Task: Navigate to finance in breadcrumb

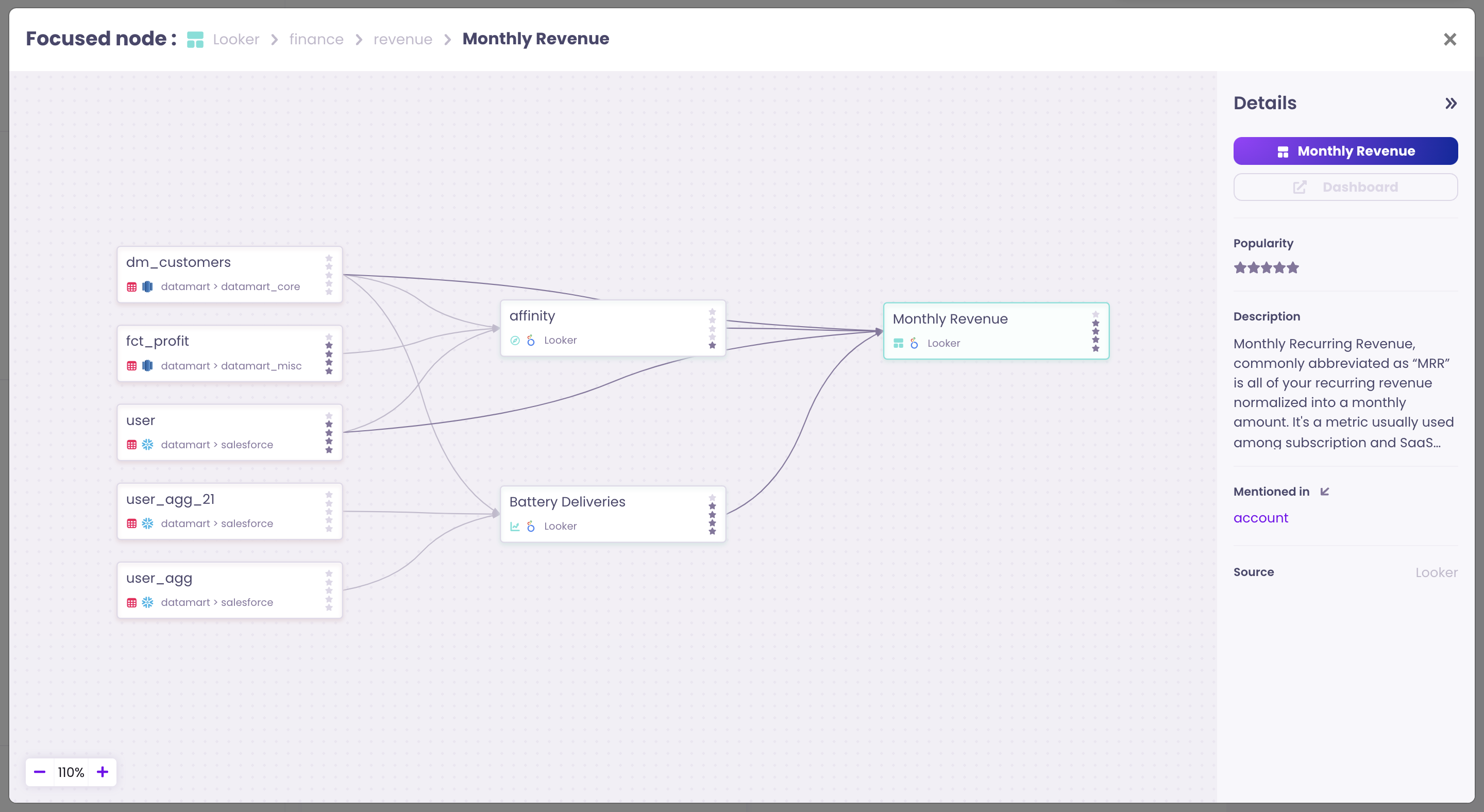Action: point(316,39)
